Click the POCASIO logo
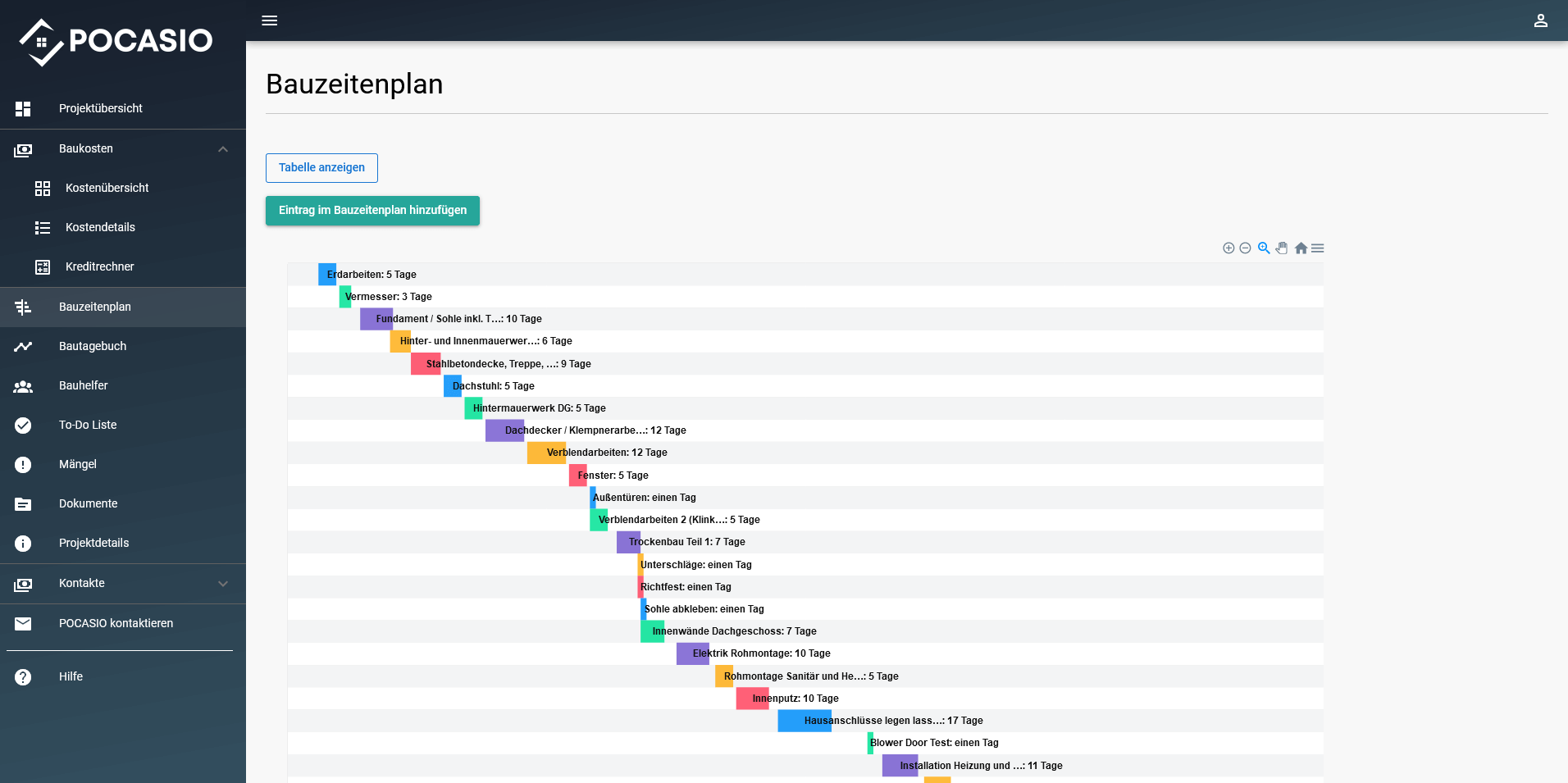1568x783 pixels. tap(116, 41)
